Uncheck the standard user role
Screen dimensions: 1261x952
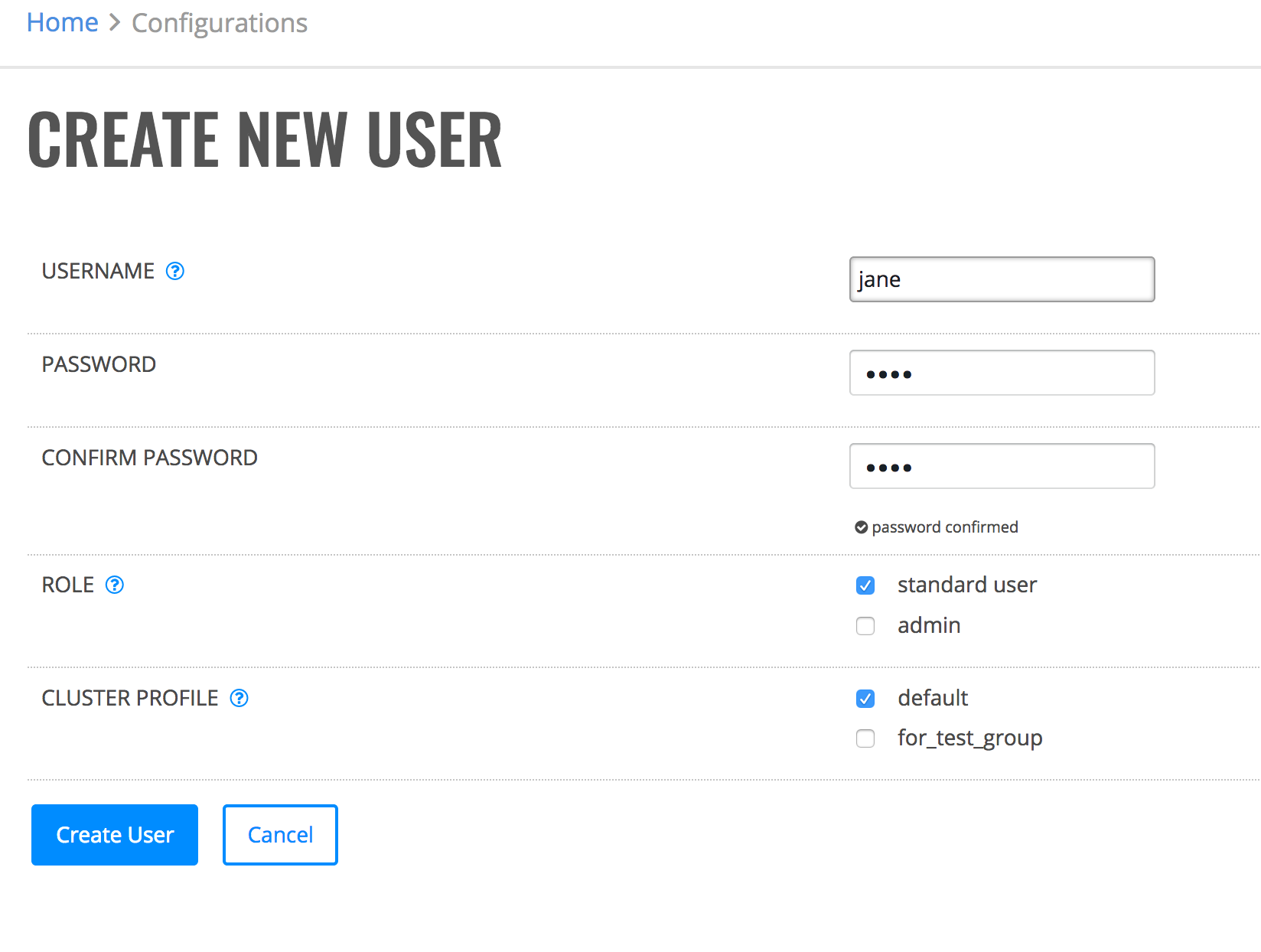[865, 585]
